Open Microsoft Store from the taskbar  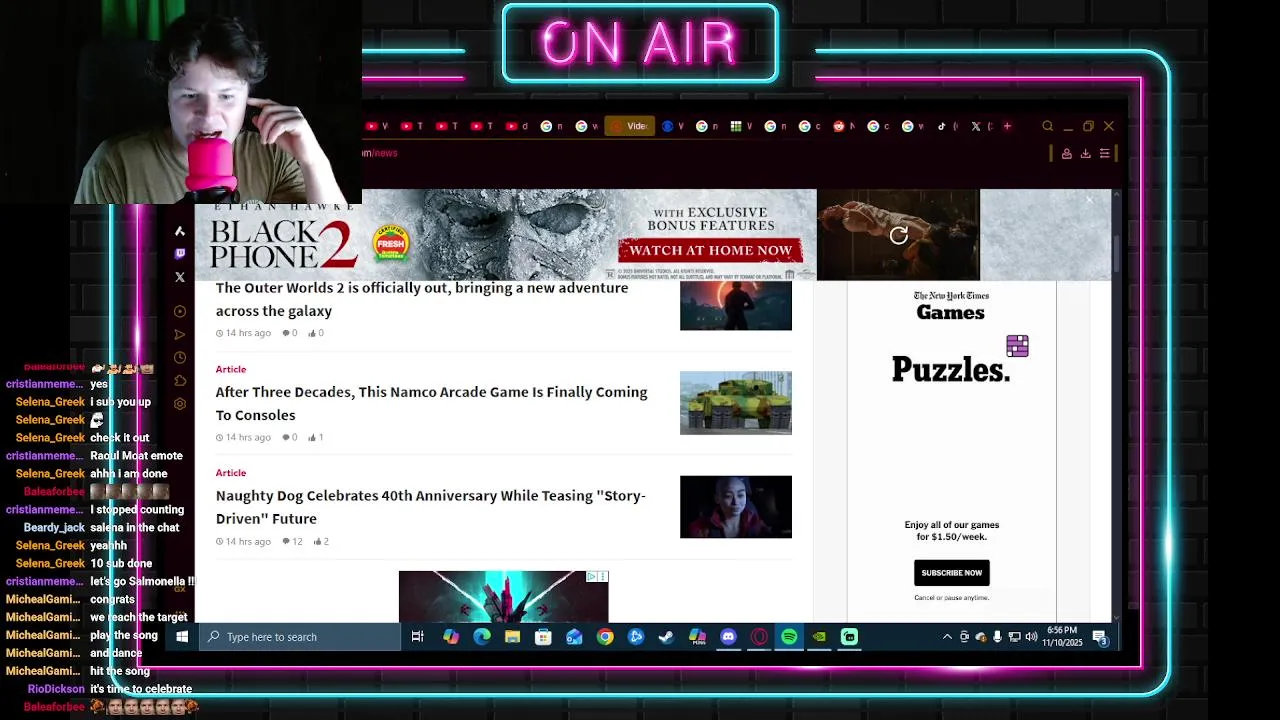coord(543,637)
